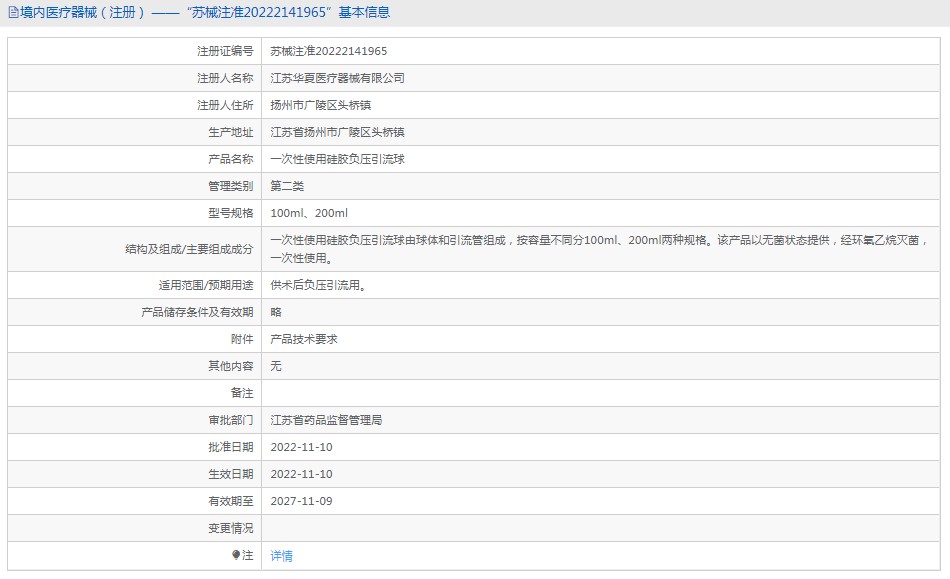Screen dimensions: 950x579
Task: Select the expiry date 2027-11-09
Action: pyautogui.click(x=301, y=501)
